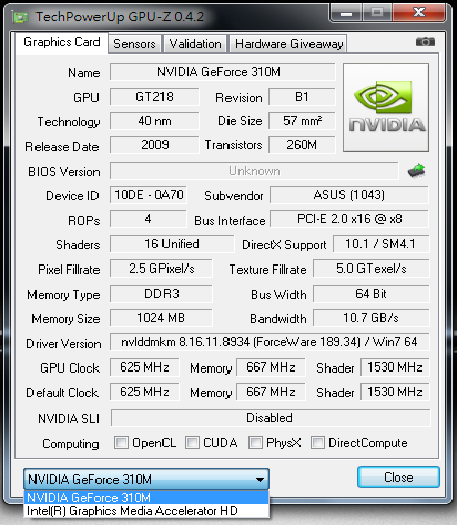Collapse the GPU selection dropdown arrow
462x530 pixels.
click(260, 479)
